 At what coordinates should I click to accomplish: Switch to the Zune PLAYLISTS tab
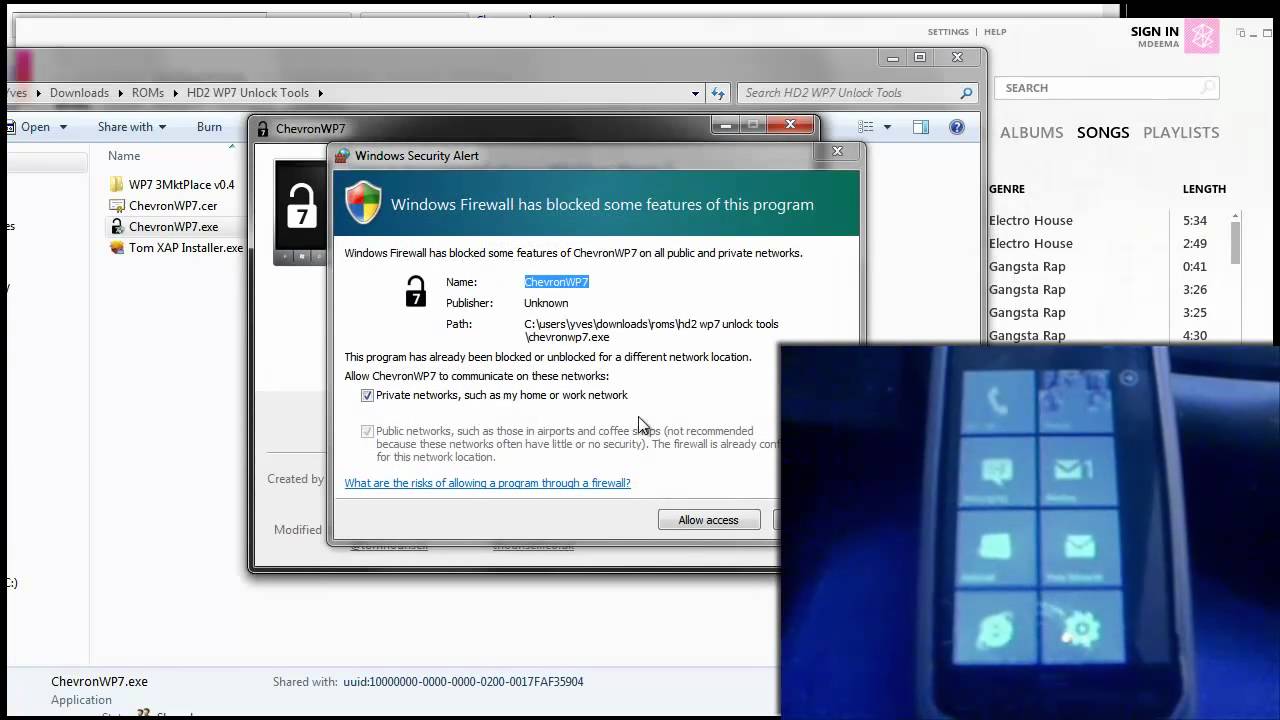1181,132
